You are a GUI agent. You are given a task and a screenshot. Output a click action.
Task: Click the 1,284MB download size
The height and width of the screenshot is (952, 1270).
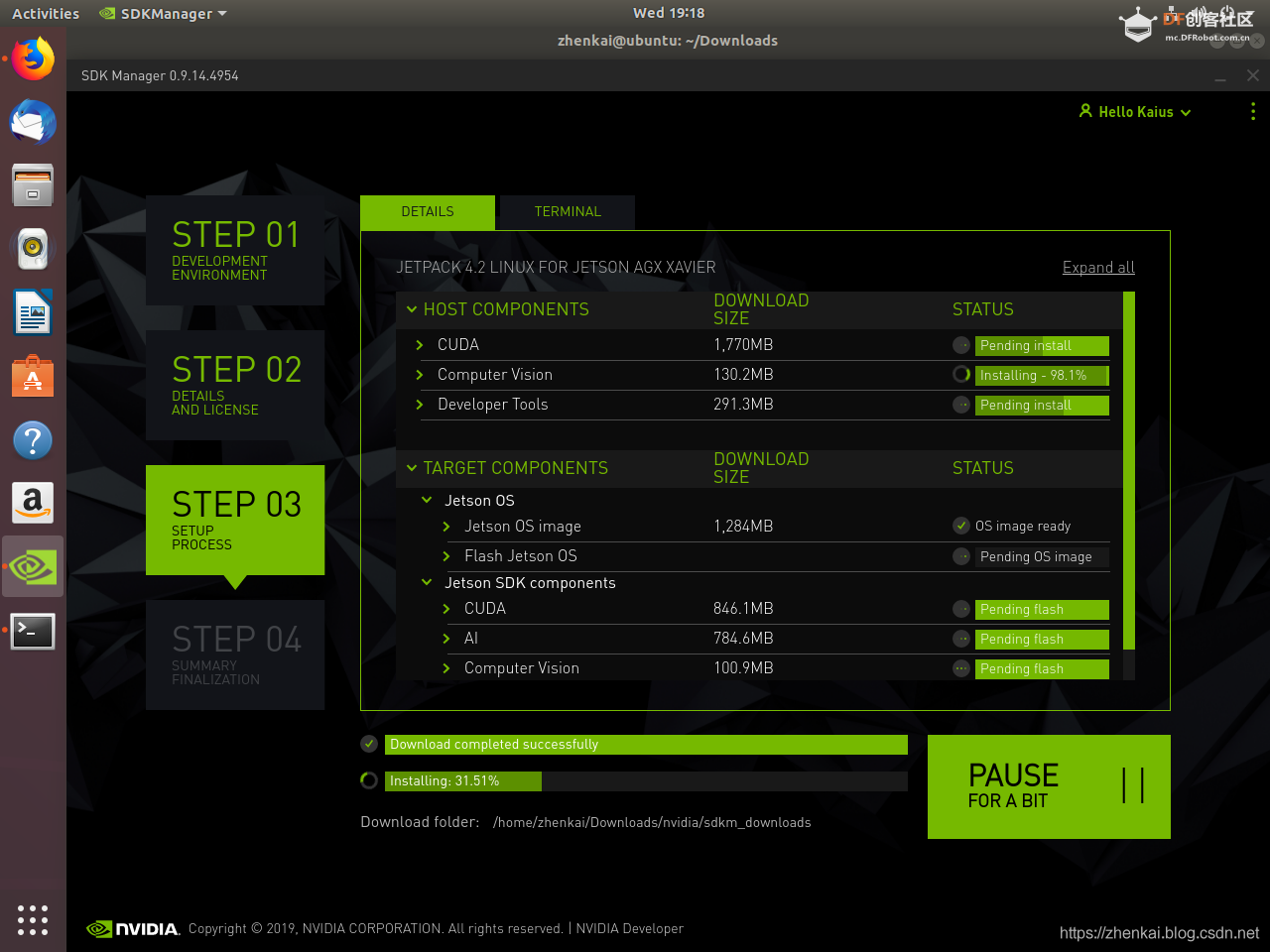click(743, 527)
